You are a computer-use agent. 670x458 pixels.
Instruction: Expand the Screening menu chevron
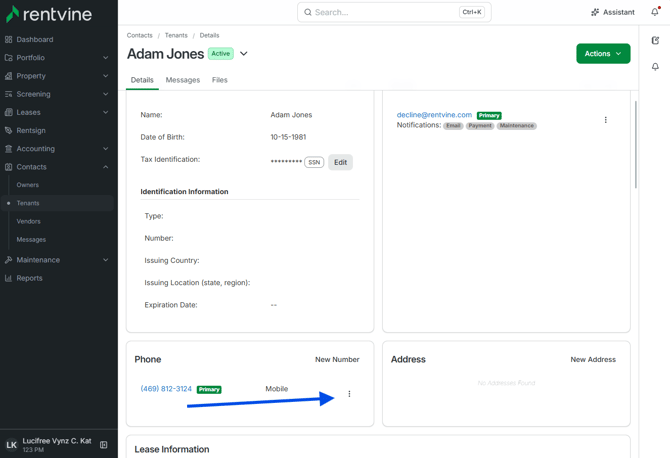106,94
